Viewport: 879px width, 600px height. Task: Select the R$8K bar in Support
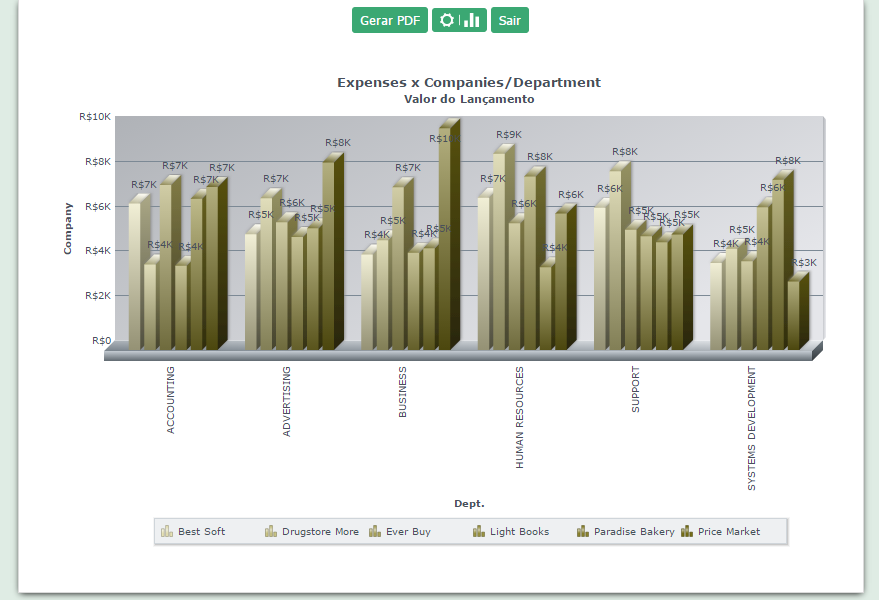pyautogui.click(x=616, y=260)
